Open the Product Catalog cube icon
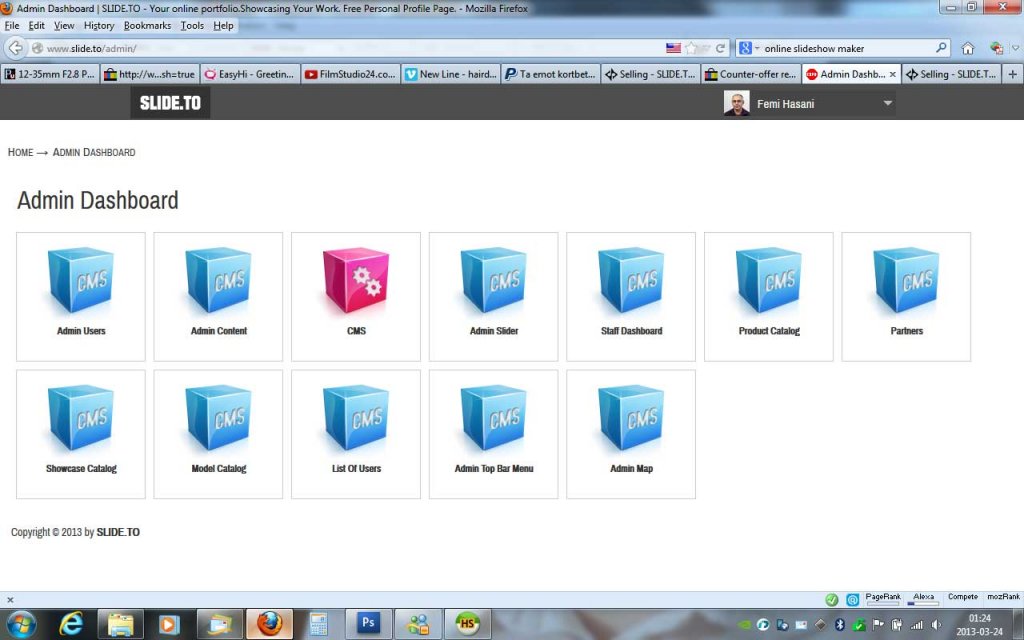Image resolution: width=1024 pixels, height=640 pixels. click(x=769, y=280)
